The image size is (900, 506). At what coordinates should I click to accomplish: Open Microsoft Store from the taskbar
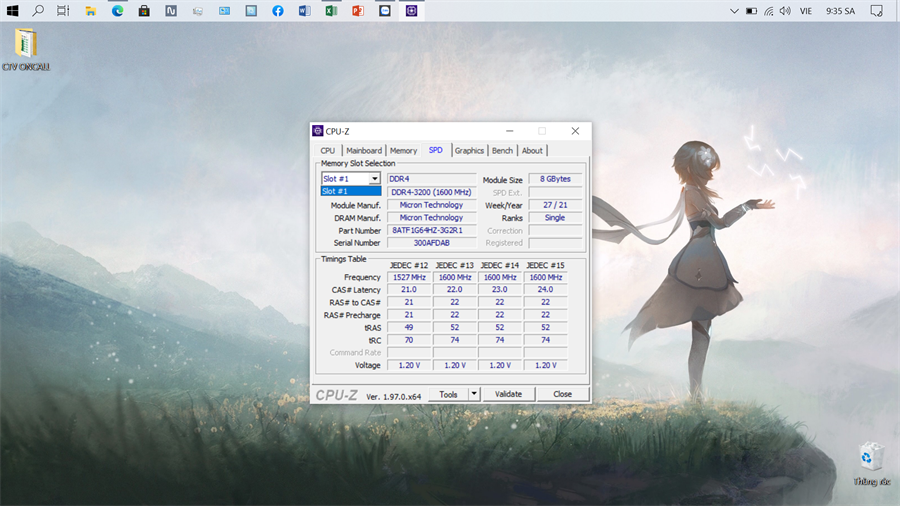(144, 11)
